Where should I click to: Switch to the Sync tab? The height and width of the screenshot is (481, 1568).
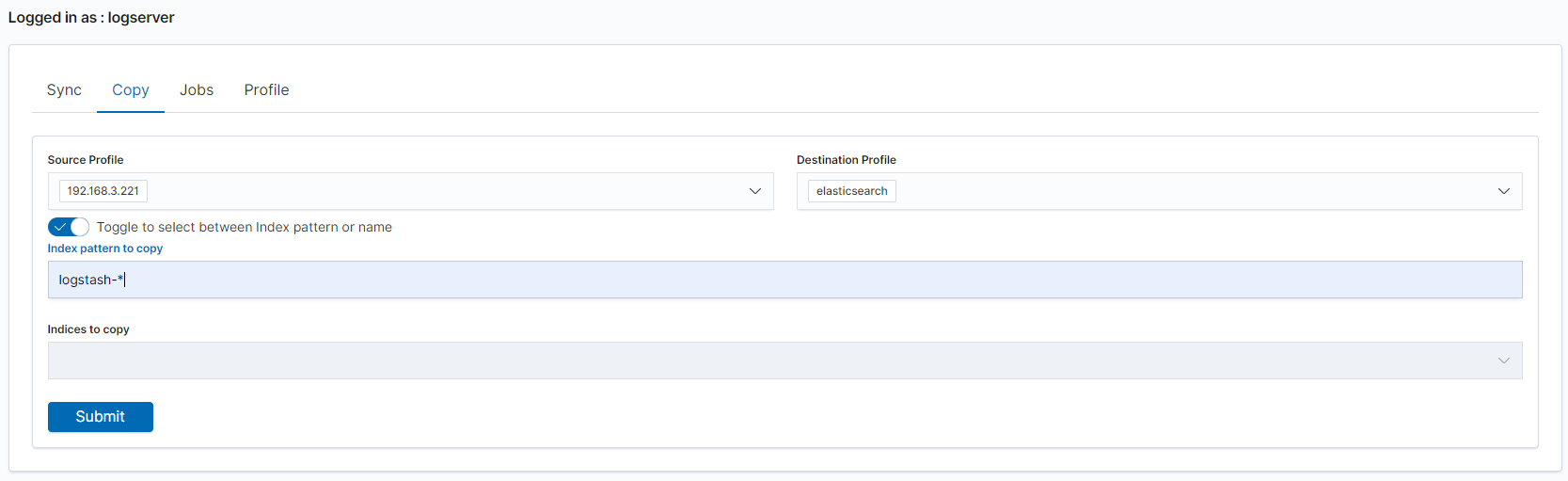tap(64, 90)
